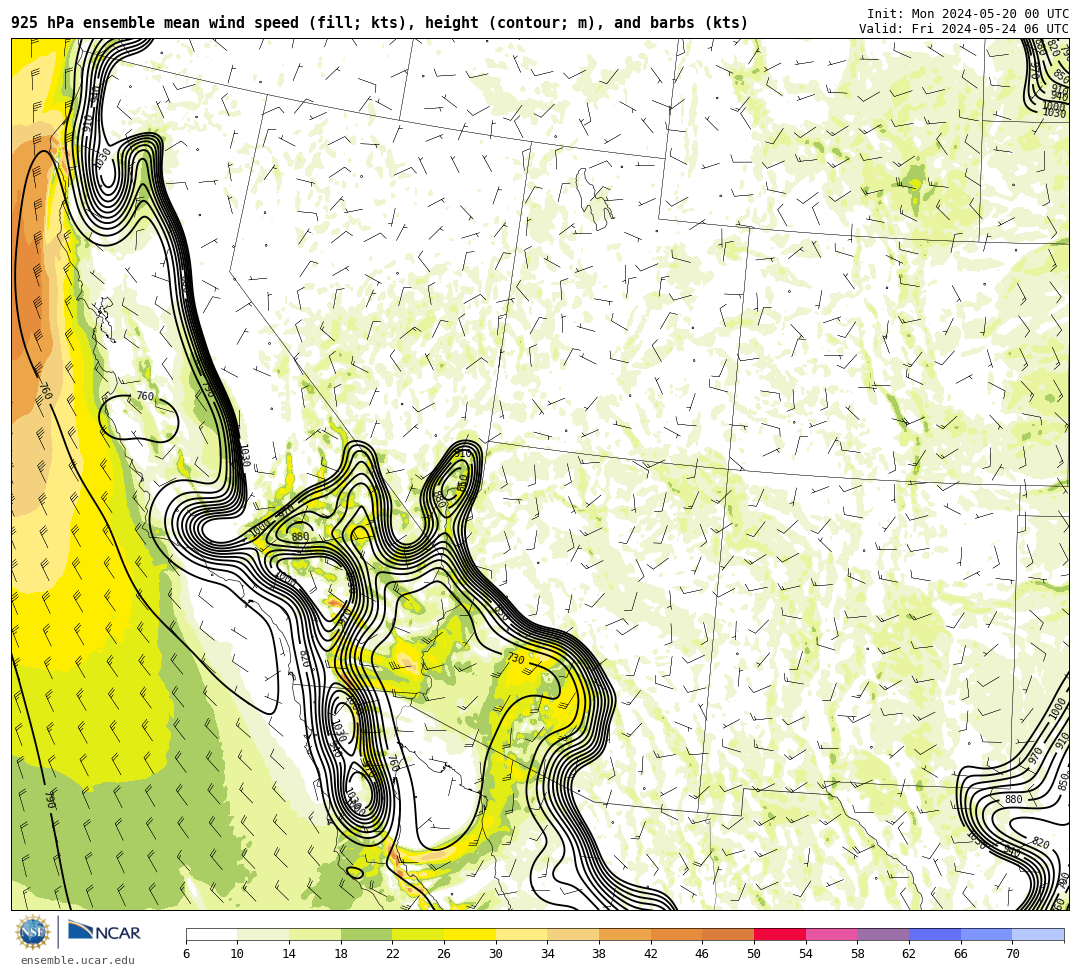Click the '18' label under the color bar
The image size is (1080, 973).
pyautogui.click(x=341, y=954)
